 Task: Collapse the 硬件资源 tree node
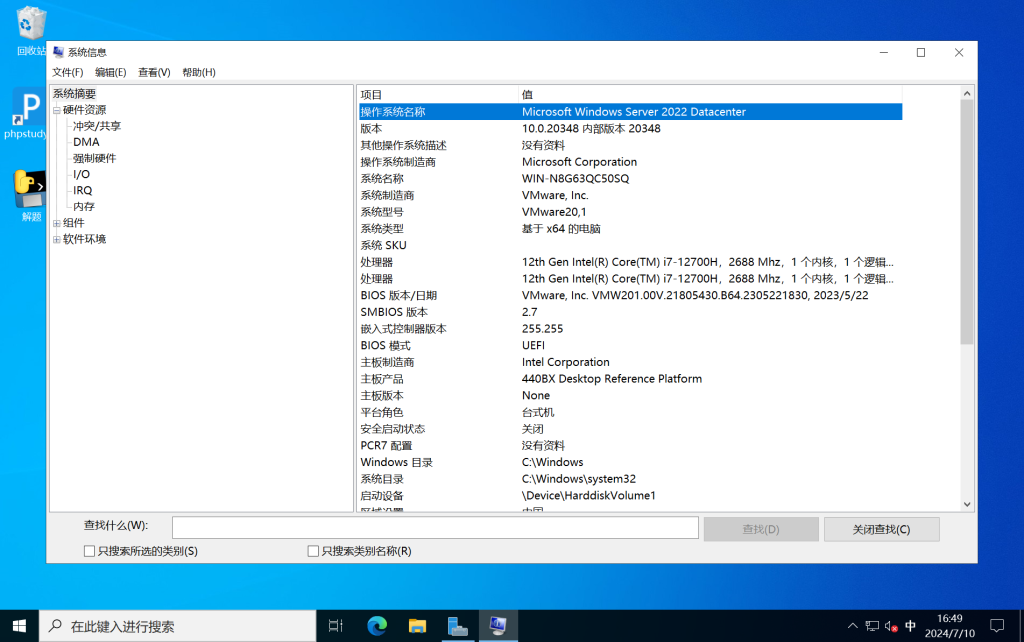tap(57, 110)
